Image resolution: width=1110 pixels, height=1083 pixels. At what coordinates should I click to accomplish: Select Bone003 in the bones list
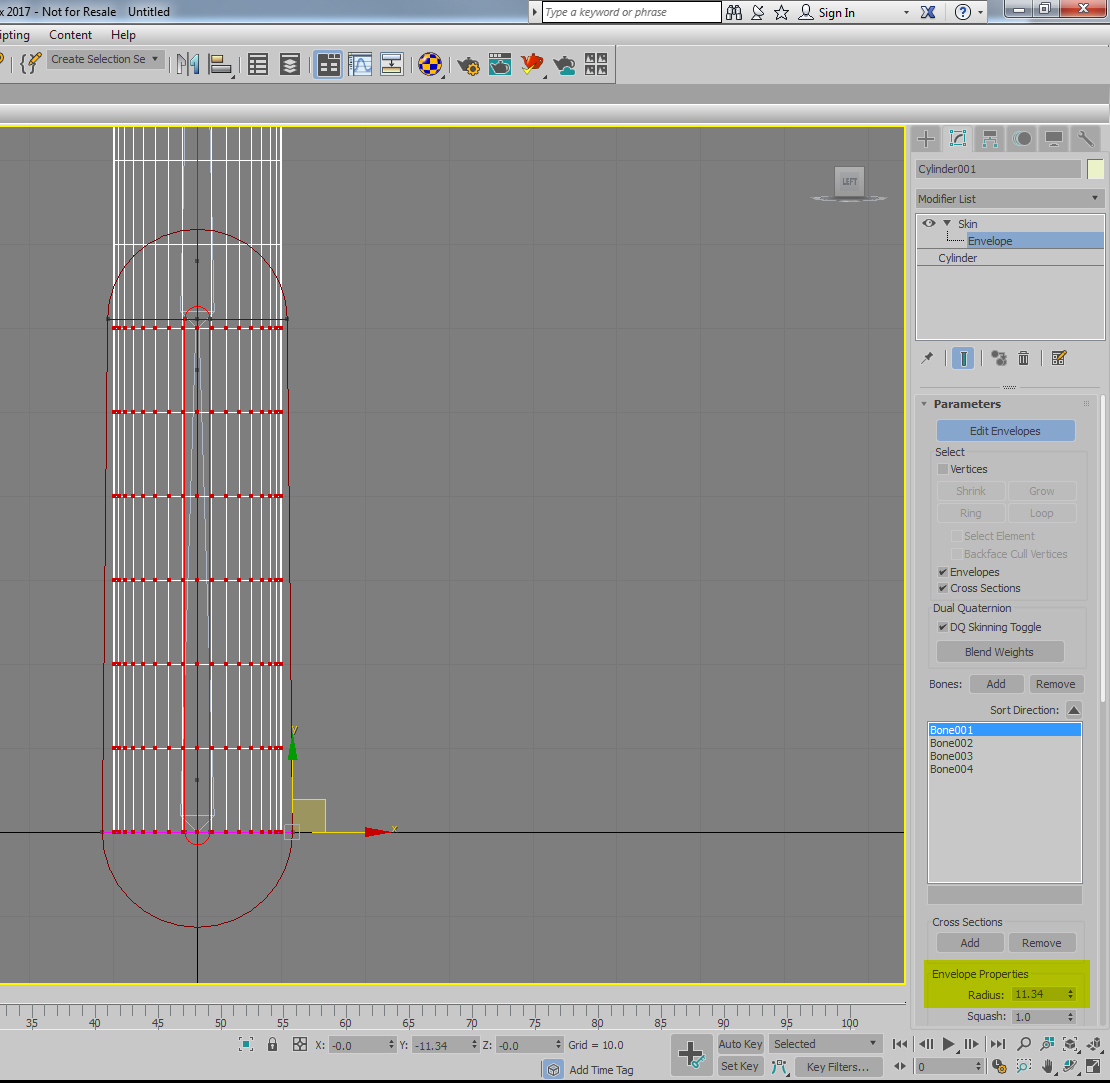click(951, 756)
